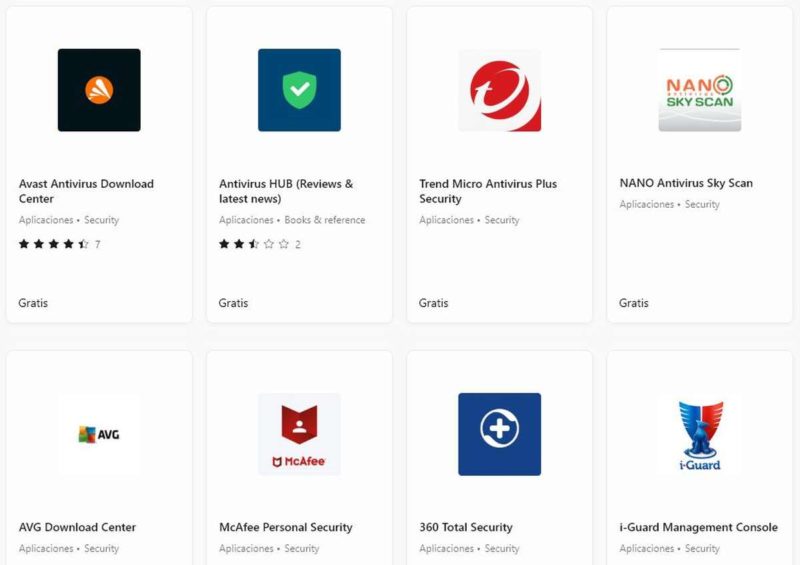Click Aplicaciones • Security under 360 Total Security
Viewport: 800px width, 565px height.
pos(469,549)
